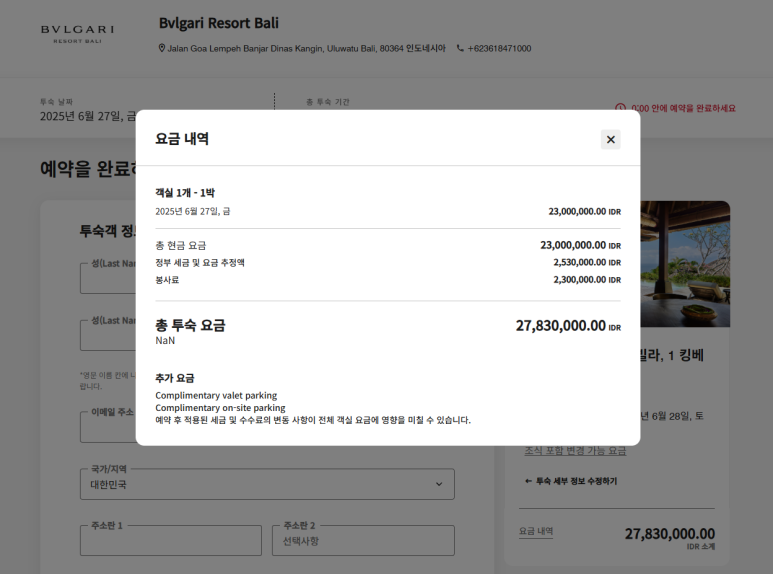Click the Bvlgari Resort Bali hotel title
773x574 pixels.
[219, 23]
